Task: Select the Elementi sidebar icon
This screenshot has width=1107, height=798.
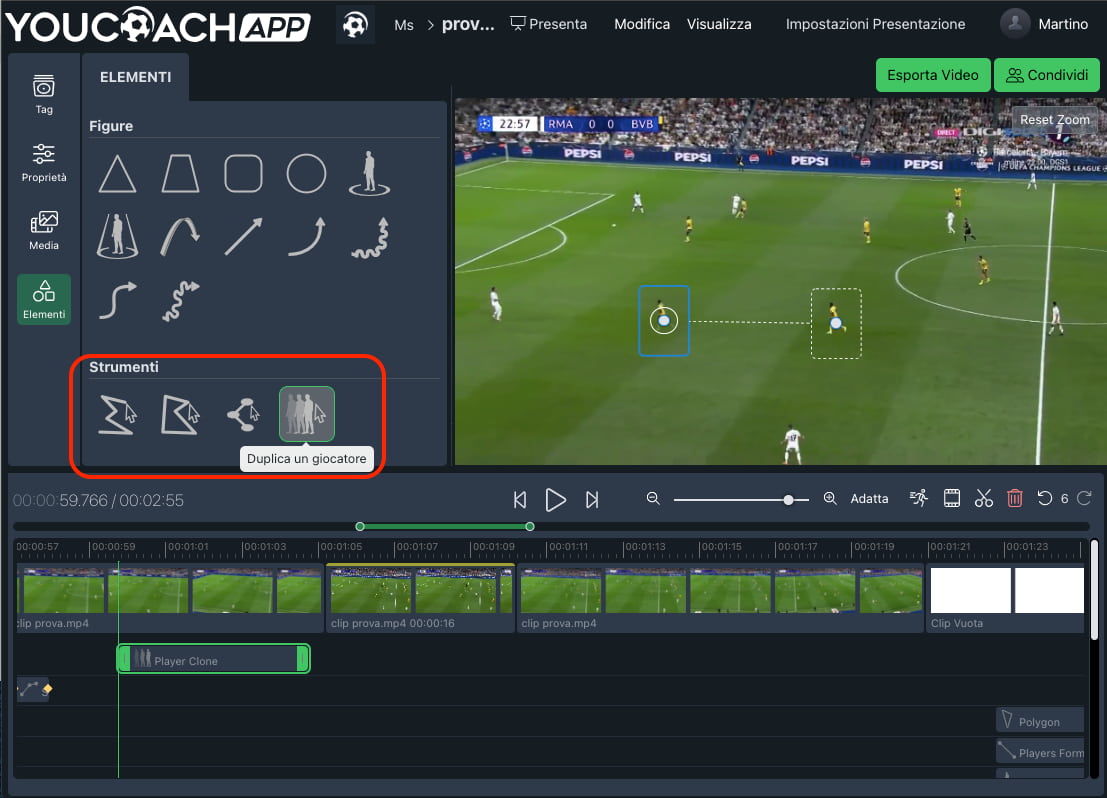Action: (43, 298)
